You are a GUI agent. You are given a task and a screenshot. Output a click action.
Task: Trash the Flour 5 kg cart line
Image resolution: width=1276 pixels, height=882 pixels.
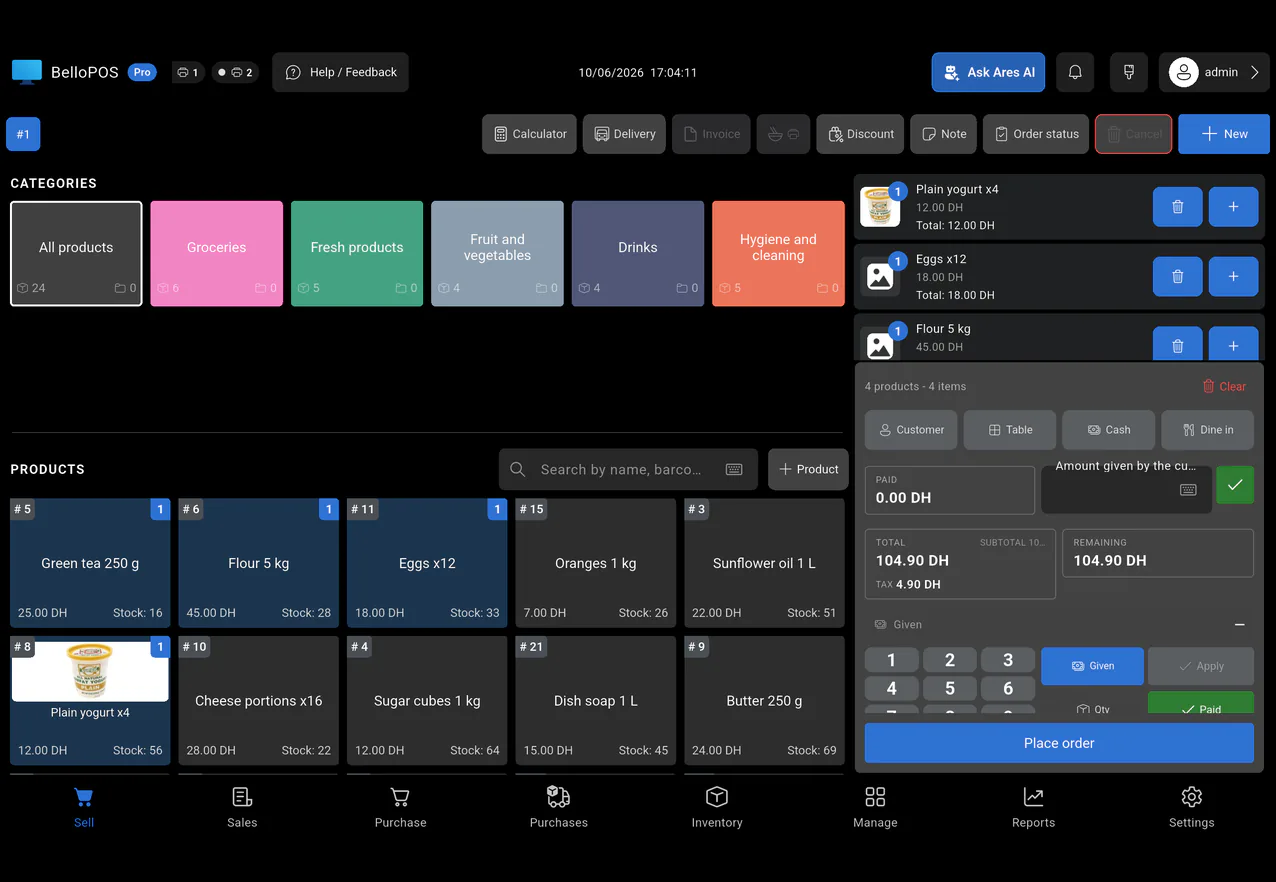click(1178, 344)
